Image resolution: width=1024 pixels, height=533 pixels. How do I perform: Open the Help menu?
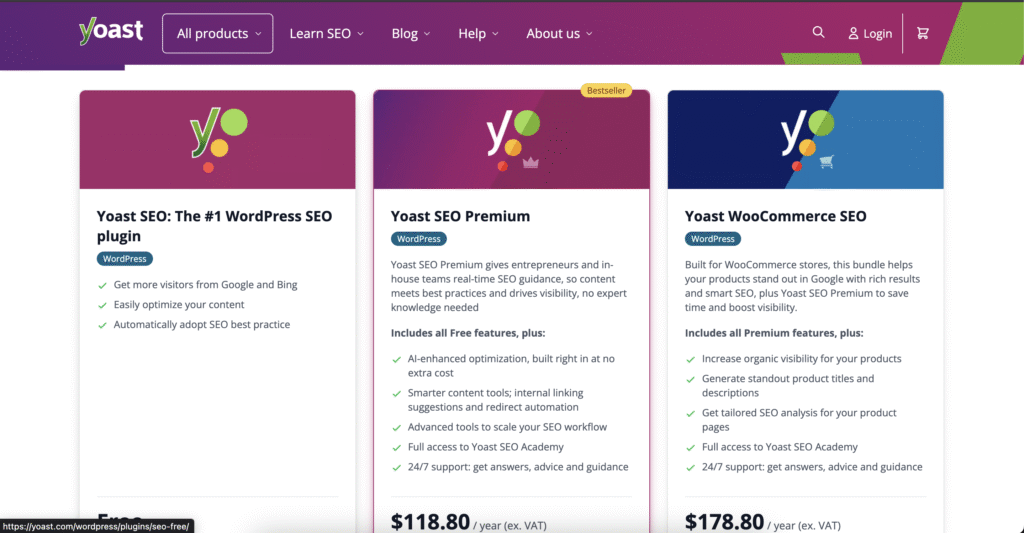click(478, 33)
